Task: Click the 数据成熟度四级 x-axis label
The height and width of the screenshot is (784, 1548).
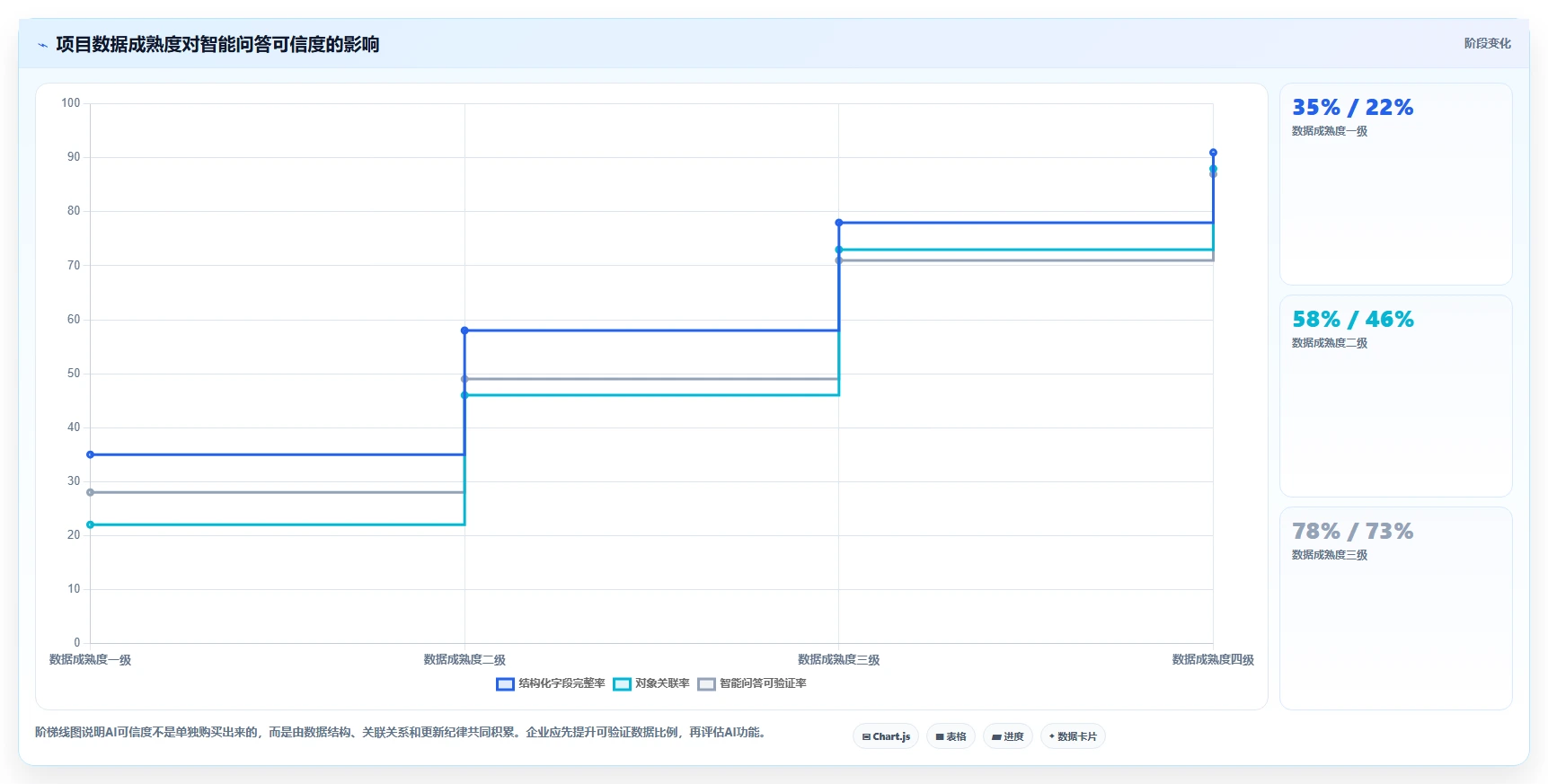Action: (1213, 660)
